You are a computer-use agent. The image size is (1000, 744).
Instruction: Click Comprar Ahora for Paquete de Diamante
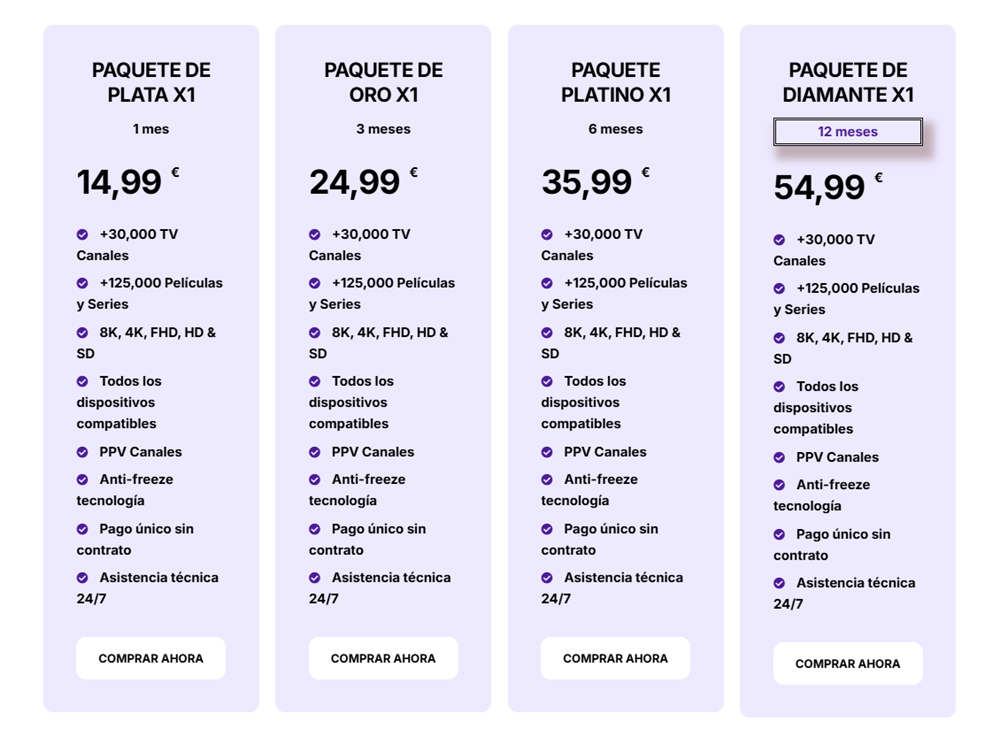tap(847, 663)
